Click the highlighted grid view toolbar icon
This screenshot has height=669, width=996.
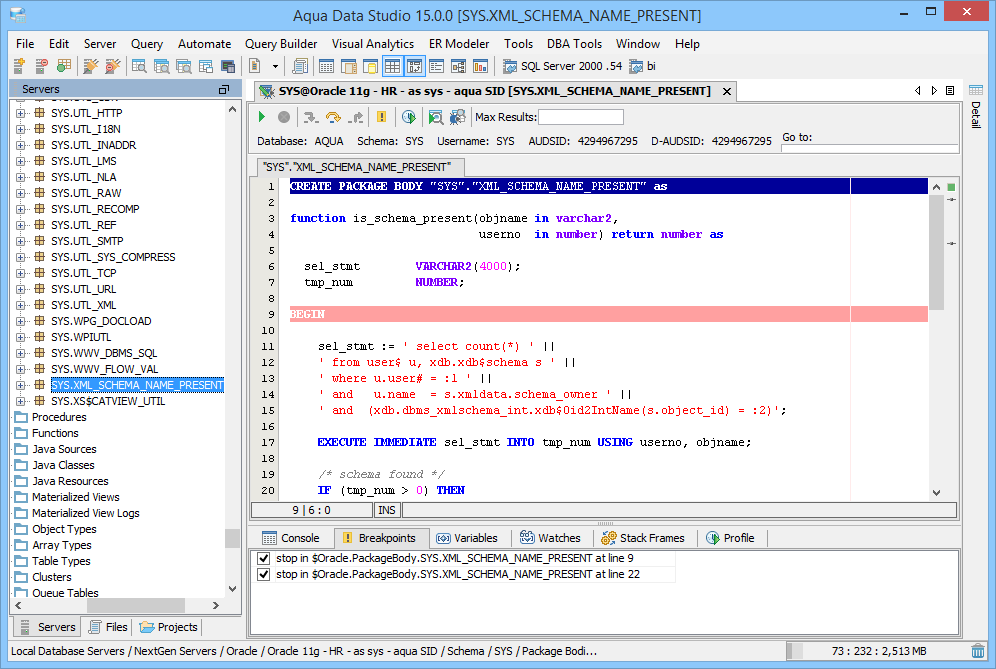point(392,66)
